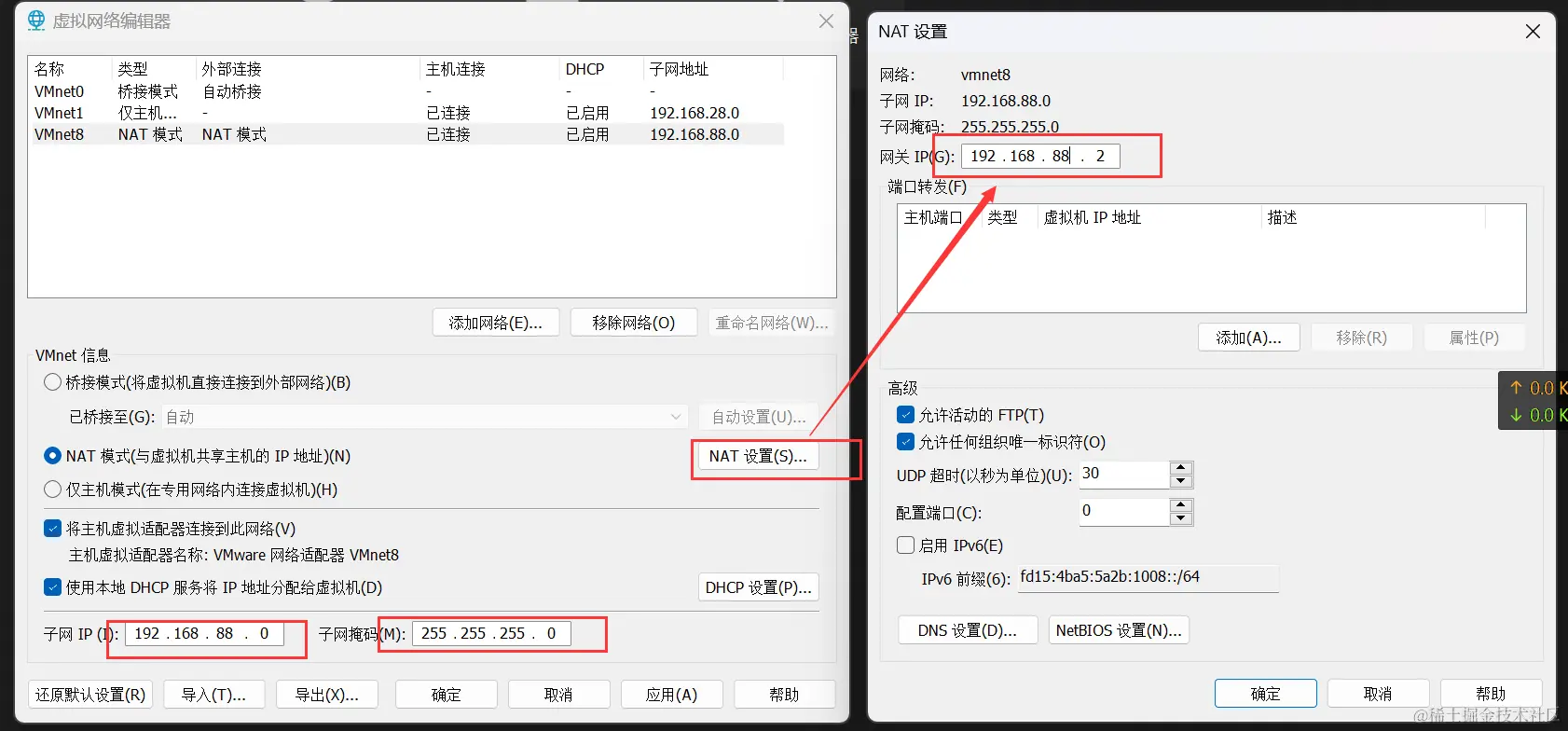The image size is (1568, 731).
Task: Select the 桥接模式 radio button
Action: (x=53, y=382)
